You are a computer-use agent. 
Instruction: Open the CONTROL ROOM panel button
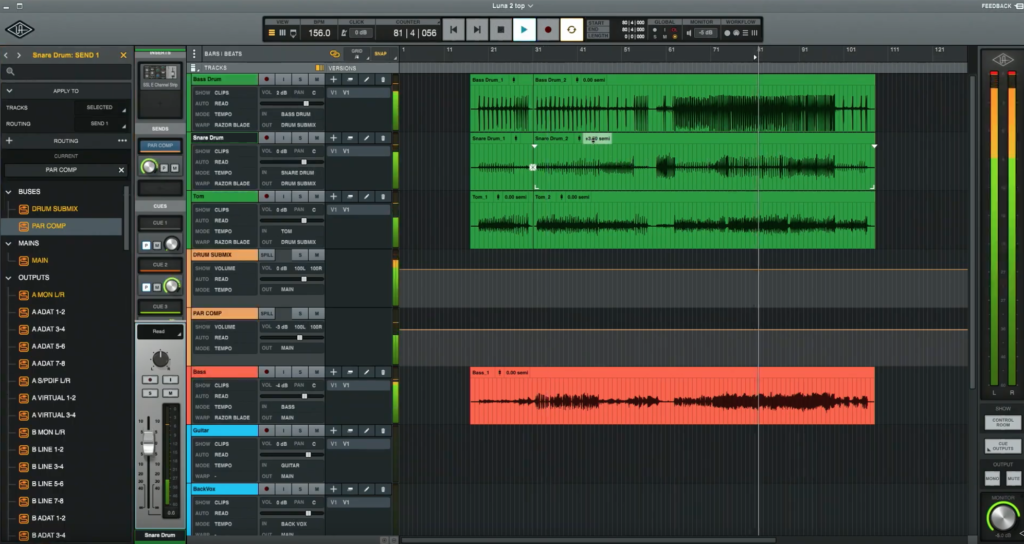pos(1002,423)
